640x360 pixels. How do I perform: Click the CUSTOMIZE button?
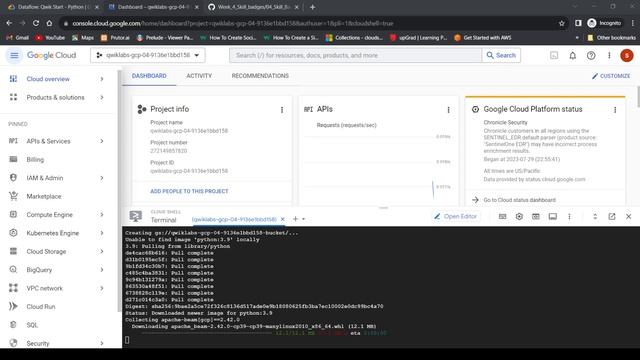[611, 76]
